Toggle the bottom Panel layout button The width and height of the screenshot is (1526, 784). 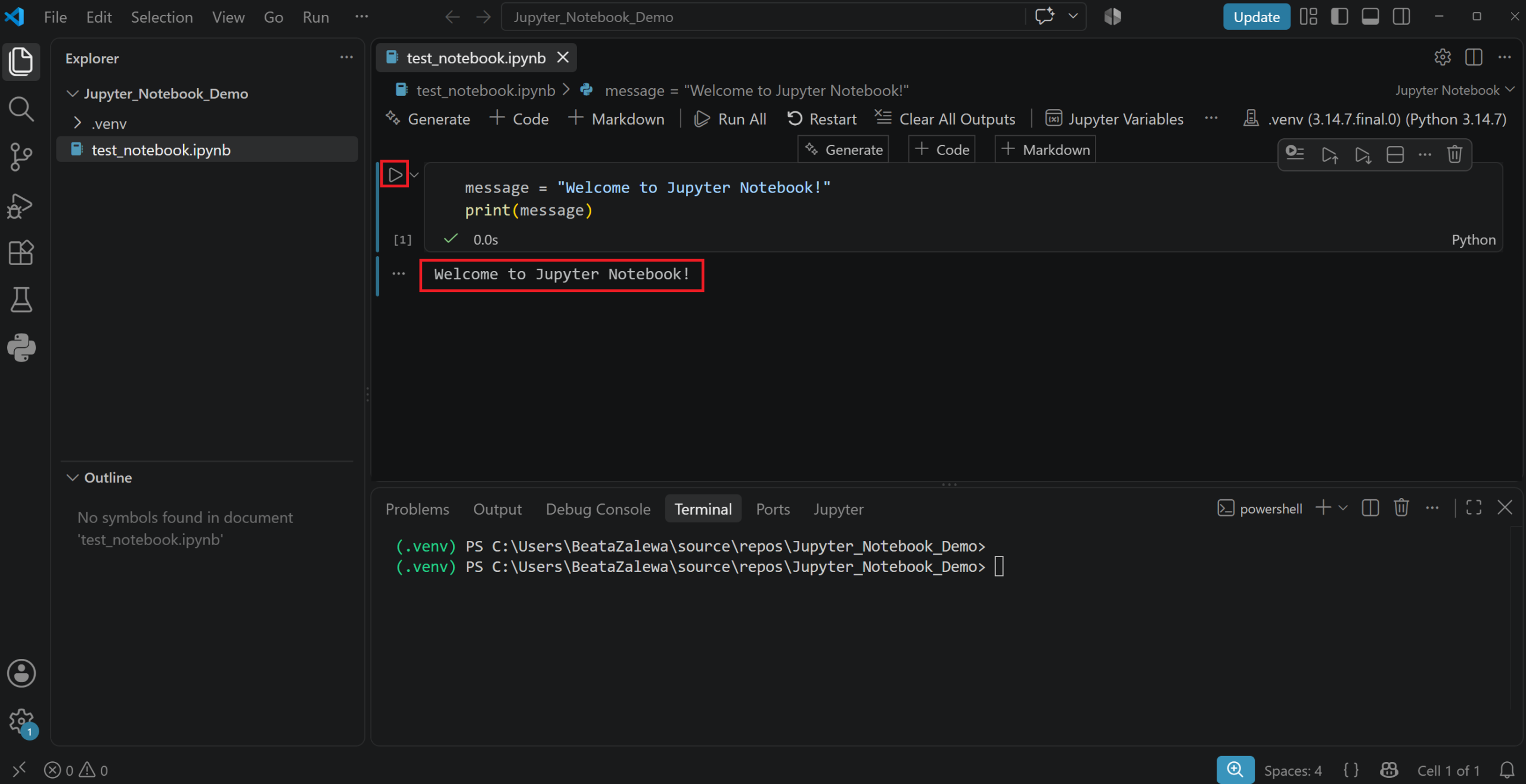click(1370, 17)
